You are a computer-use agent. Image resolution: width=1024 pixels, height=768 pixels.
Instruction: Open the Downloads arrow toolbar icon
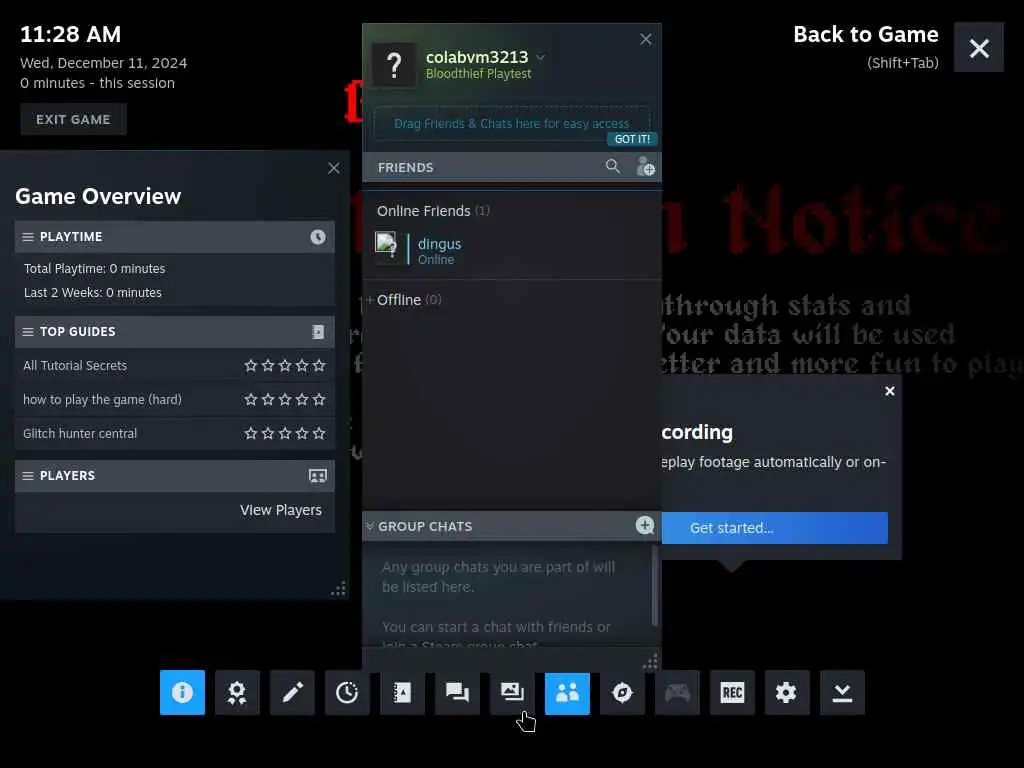[x=842, y=692]
